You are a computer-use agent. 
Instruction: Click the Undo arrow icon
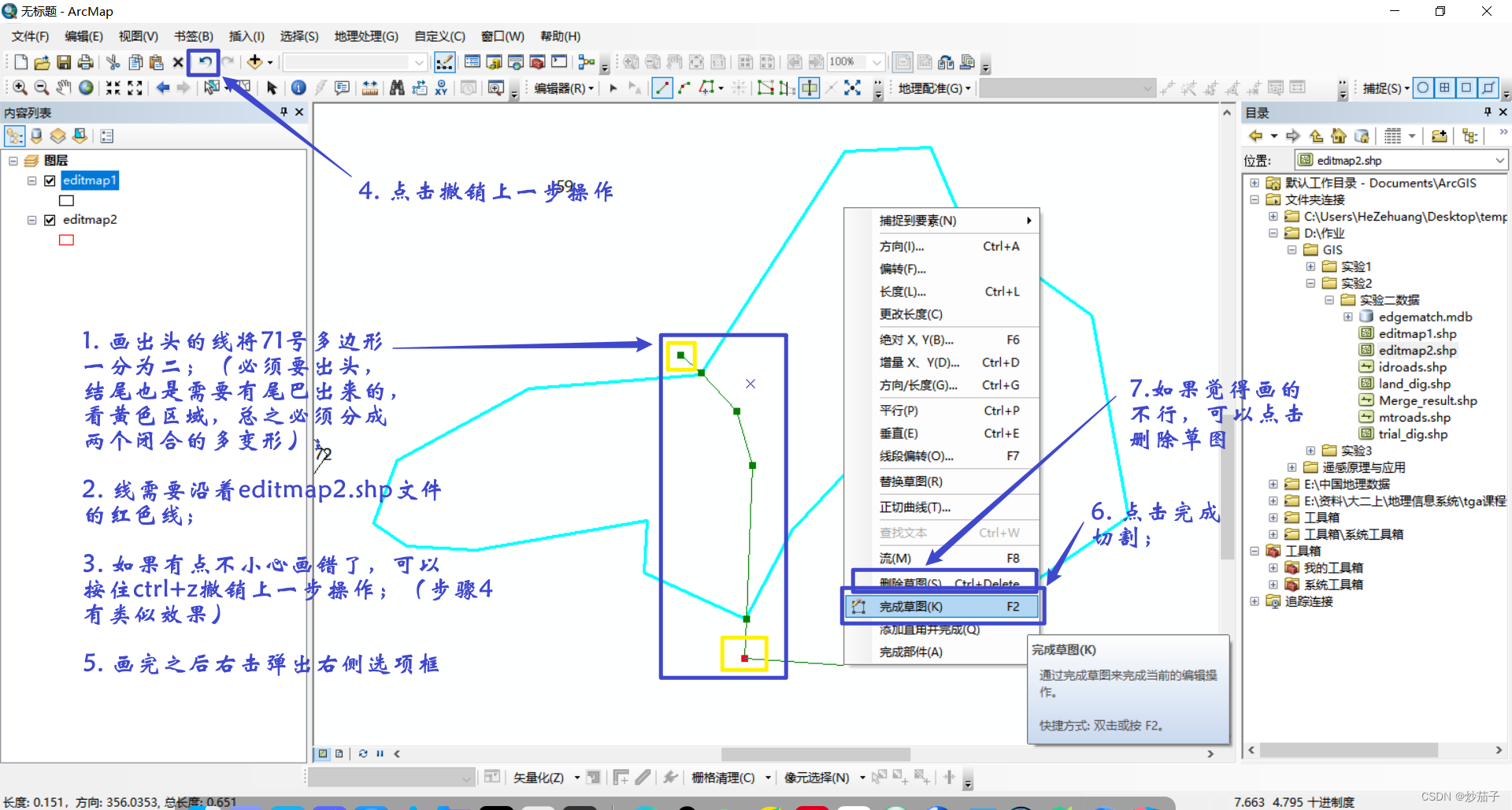coord(204,62)
